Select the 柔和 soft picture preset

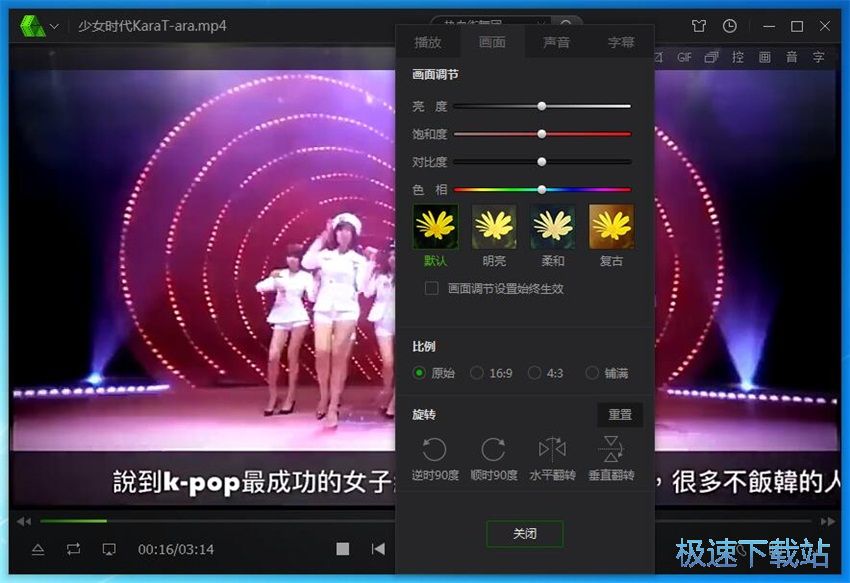click(x=552, y=235)
